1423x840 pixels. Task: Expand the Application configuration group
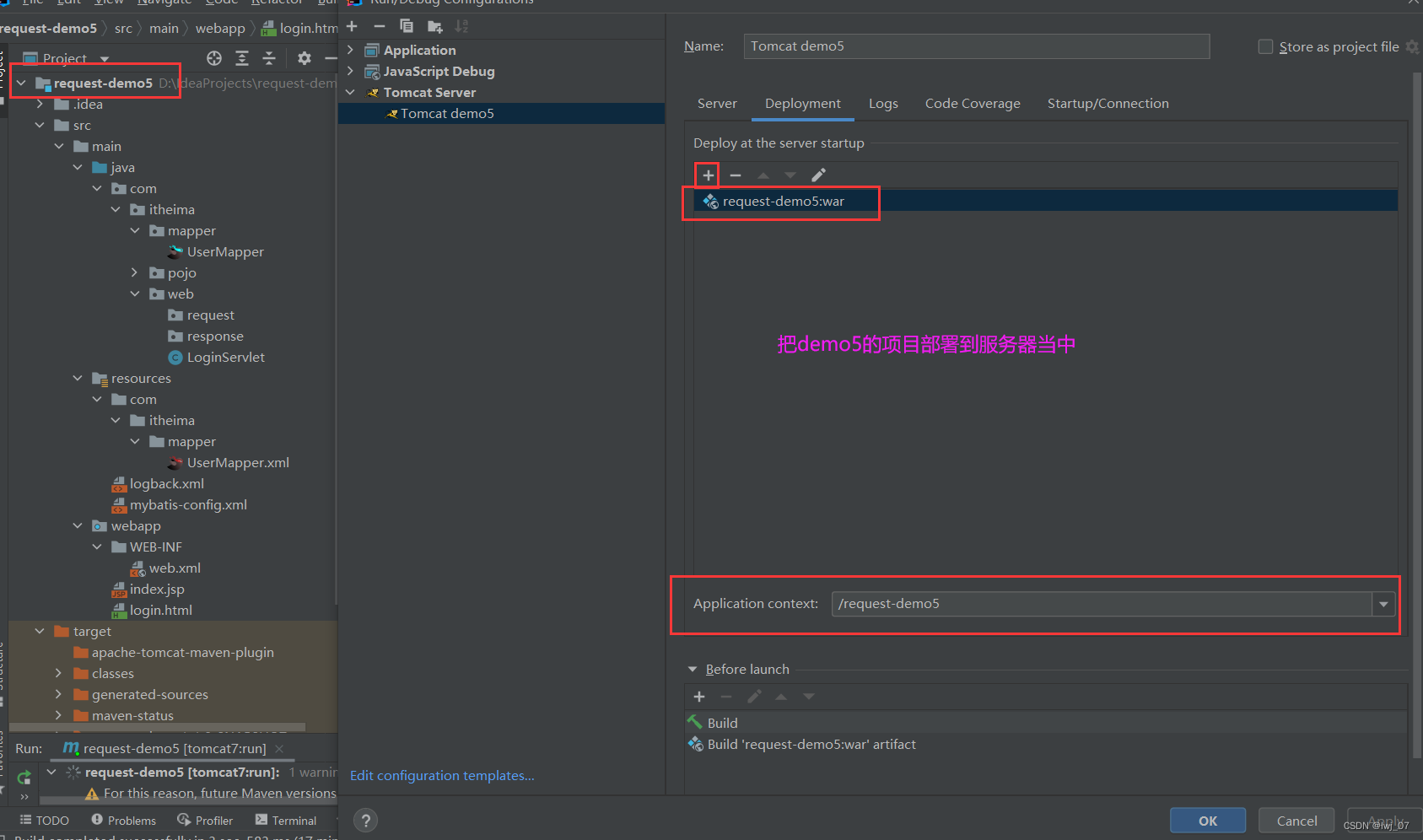point(351,50)
